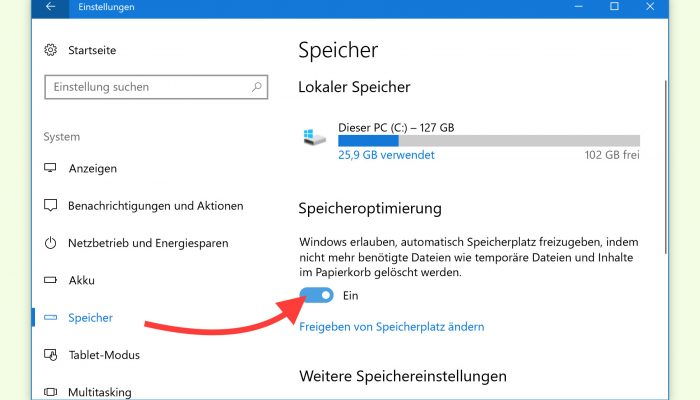Click the C: drive storage usage bar

(489, 141)
